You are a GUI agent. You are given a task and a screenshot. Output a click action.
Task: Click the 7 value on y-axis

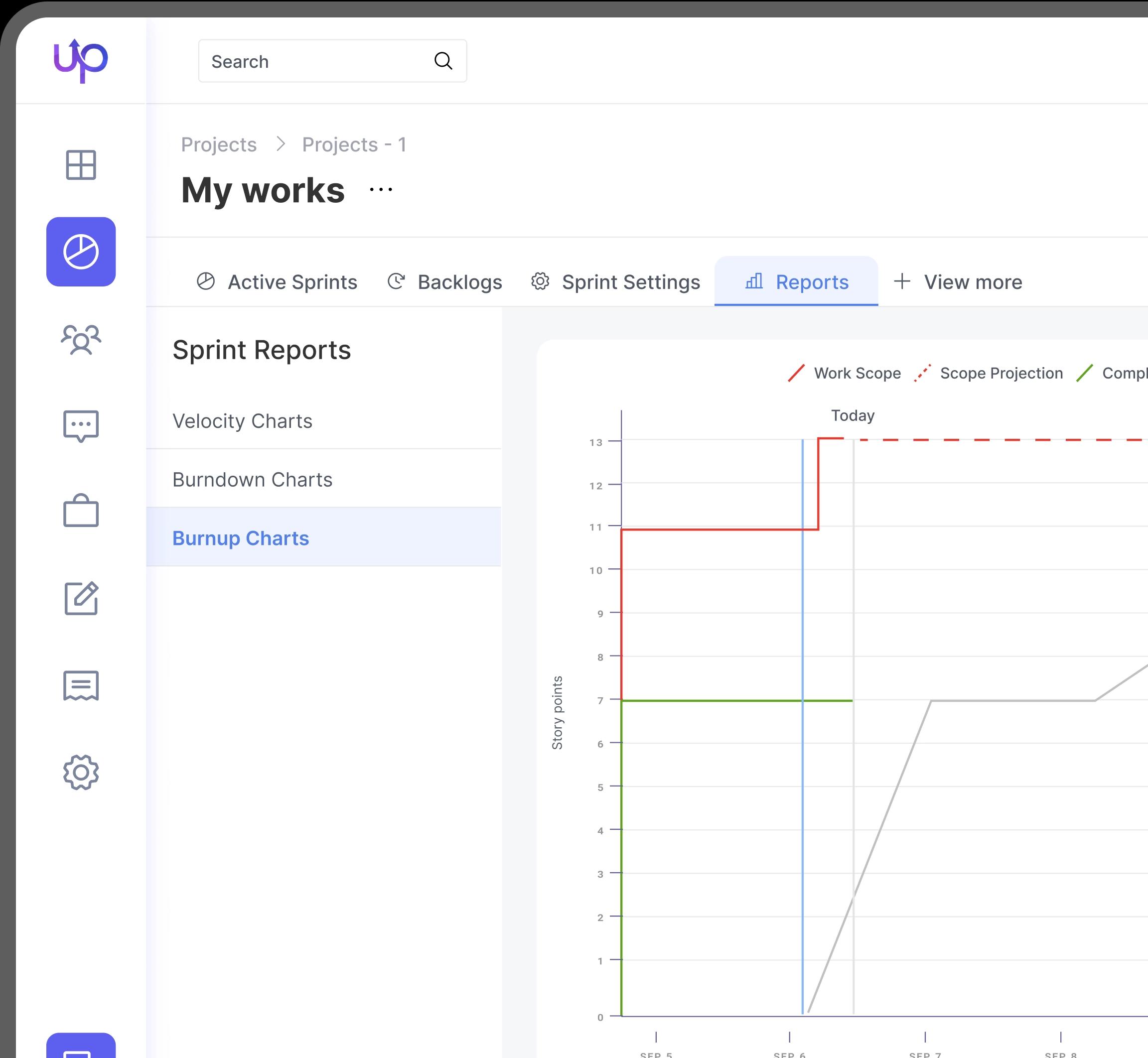pyautogui.click(x=600, y=700)
